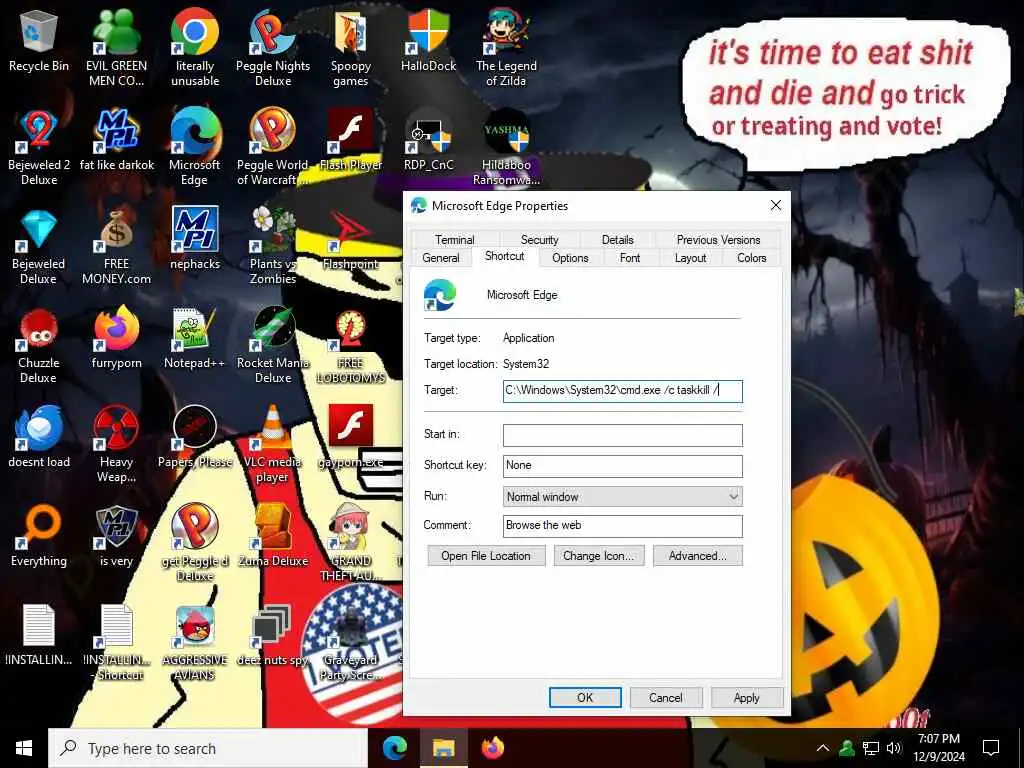Cancel the Microsoft Edge Properties dialog

[665, 697]
